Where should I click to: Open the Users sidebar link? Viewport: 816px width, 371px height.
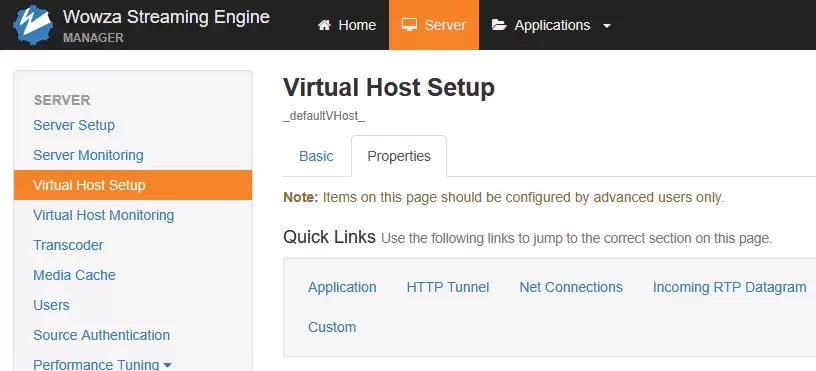point(51,305)
